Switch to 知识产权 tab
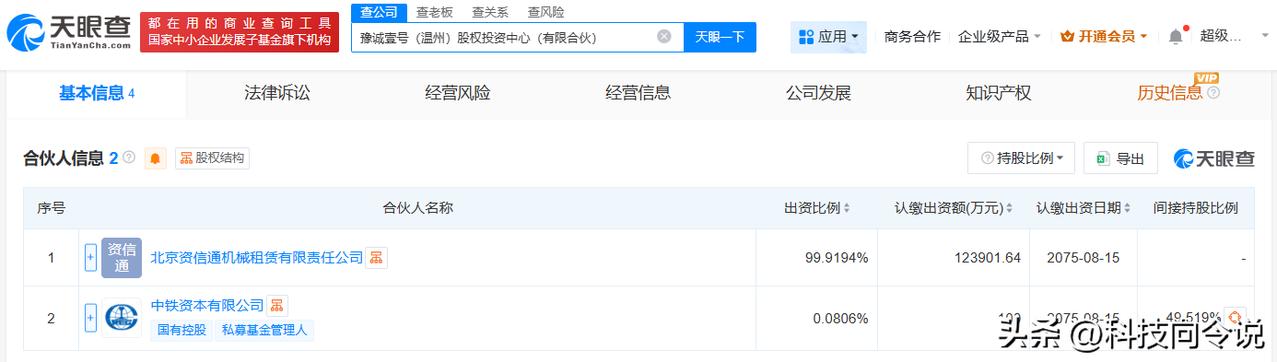Screen dimensions: 1277x362 (998, 93)
